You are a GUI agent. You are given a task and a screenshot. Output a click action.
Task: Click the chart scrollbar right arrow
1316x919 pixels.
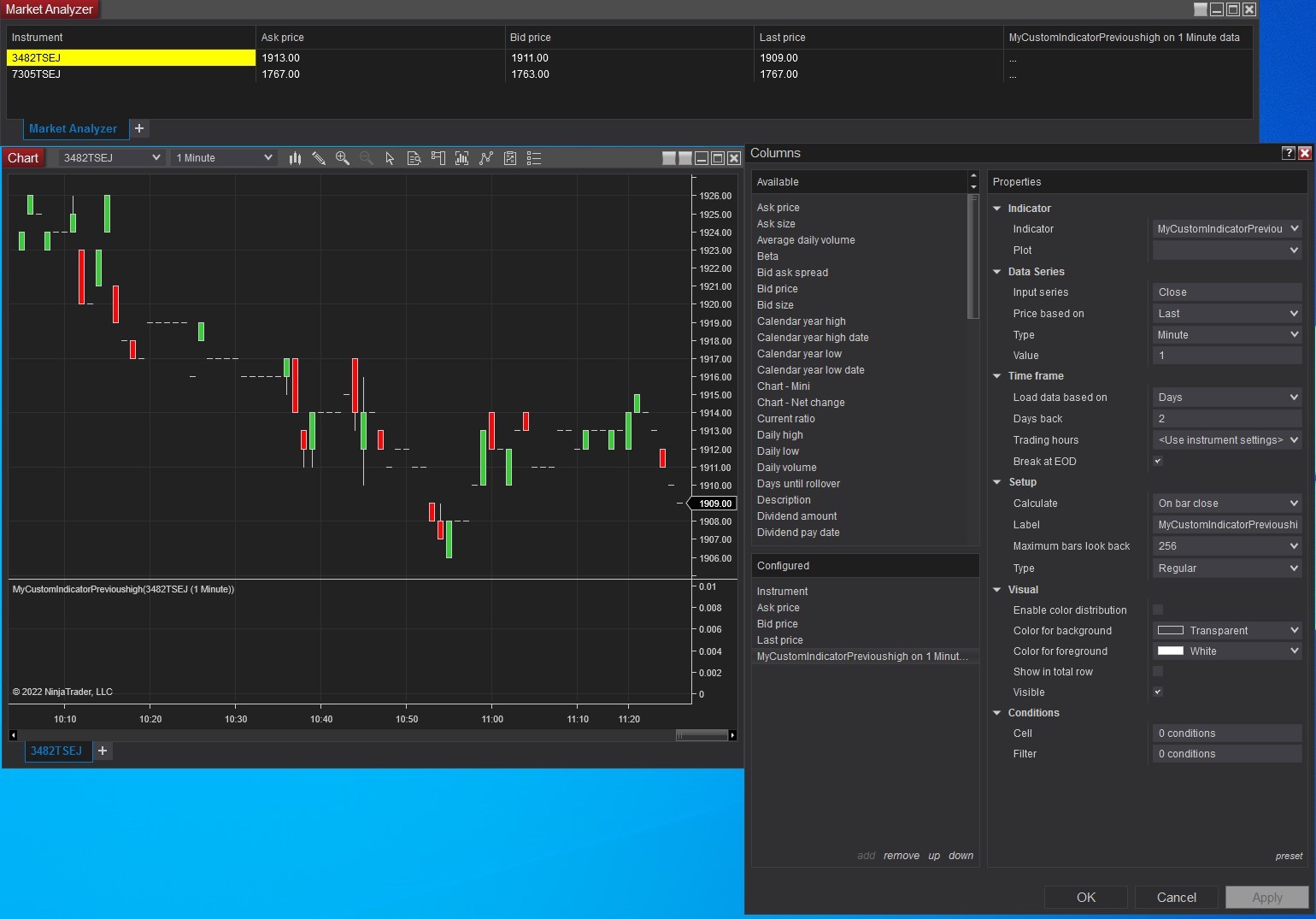pyautogui.click(x=732, y=735)
